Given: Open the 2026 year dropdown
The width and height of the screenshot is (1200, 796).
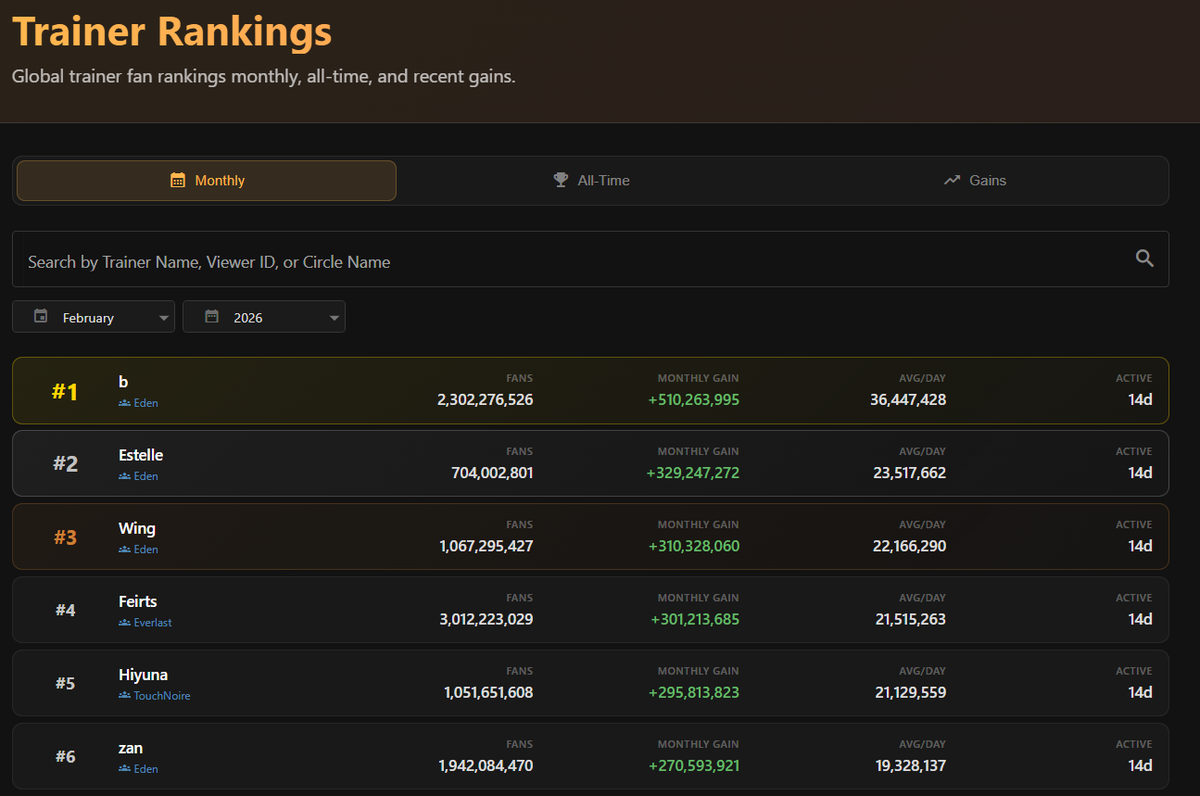Looking at the screenshot, I should tap(264, 317).
